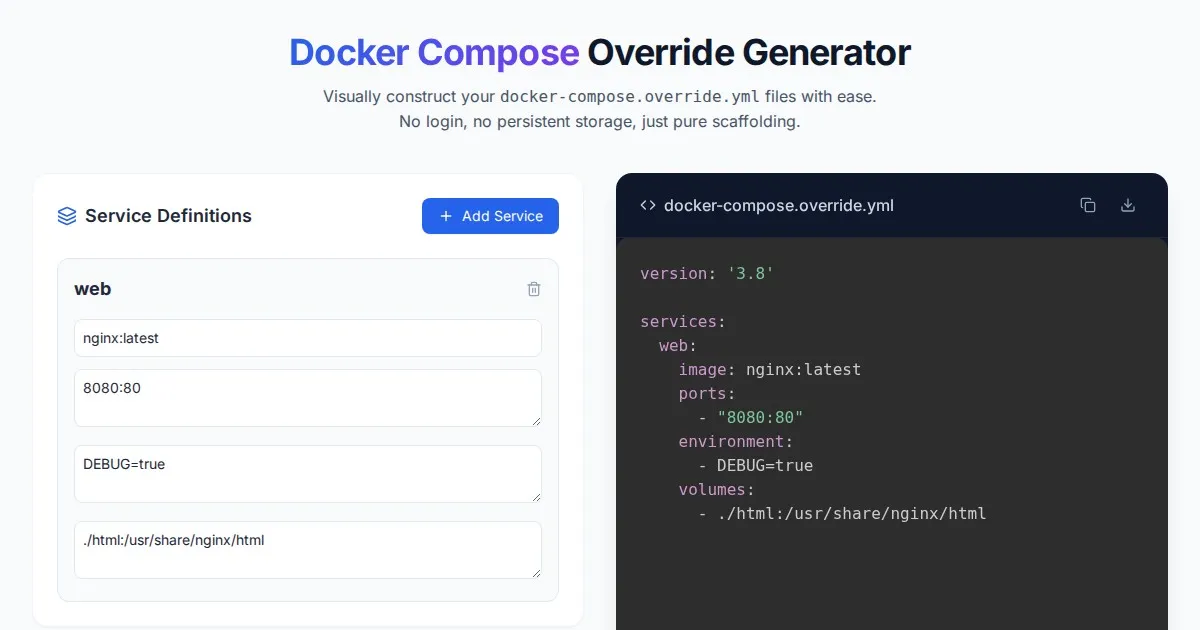Click into the ports field containing 8080:80
Viewport: 1200px width, 630px height.
point(308,397)
